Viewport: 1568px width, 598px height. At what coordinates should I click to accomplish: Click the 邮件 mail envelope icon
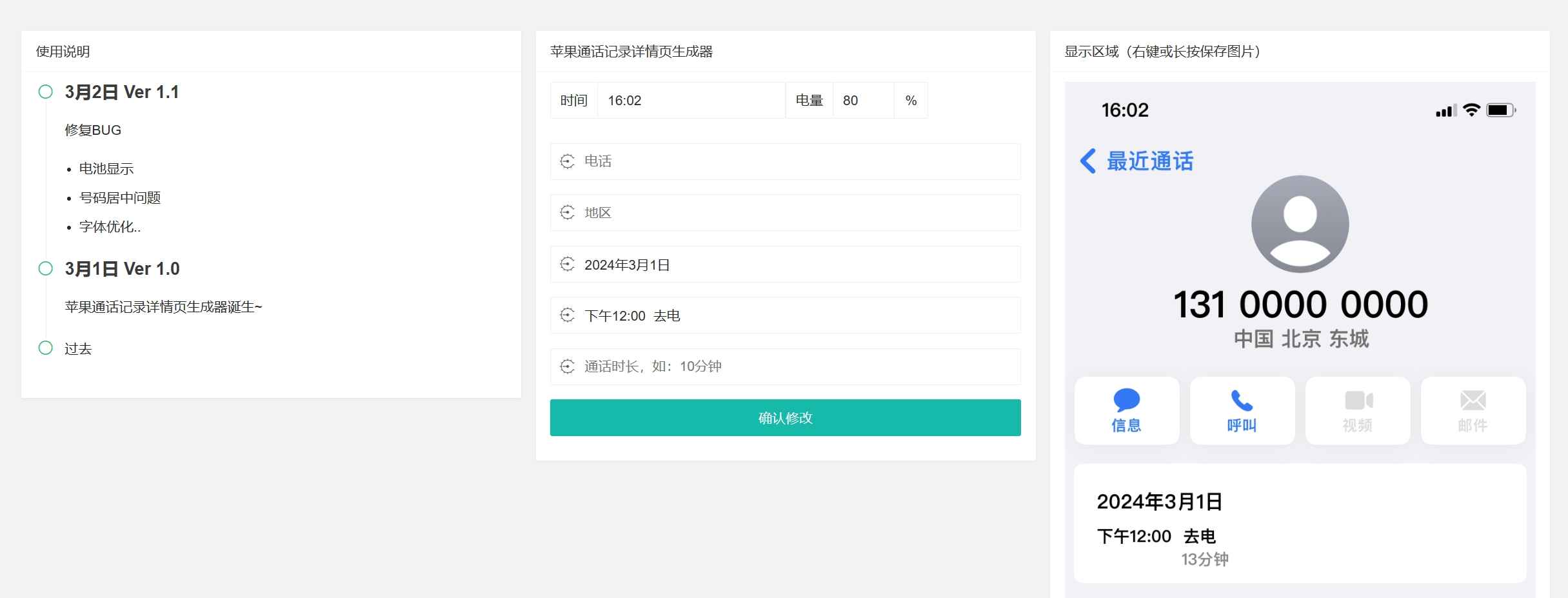[1473, 401]
